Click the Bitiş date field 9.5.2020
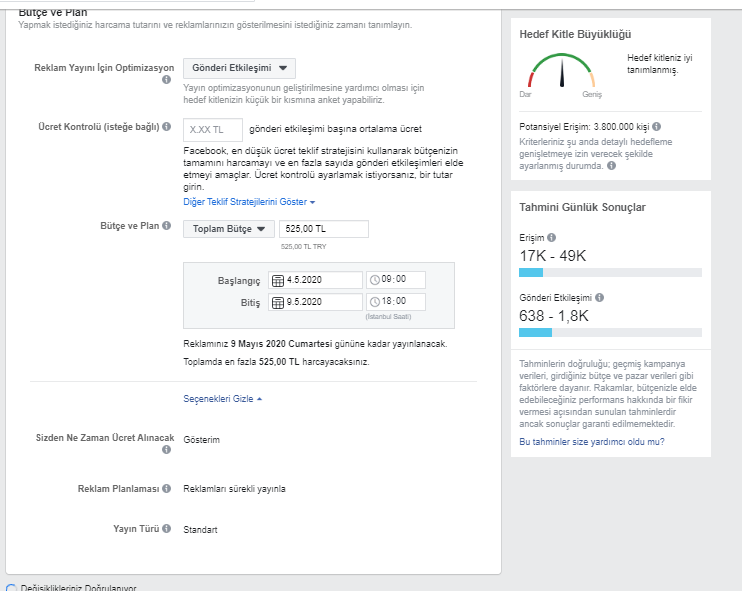This screenshot has width=742, height=591. pyautogui.click(x=315, y=302)
